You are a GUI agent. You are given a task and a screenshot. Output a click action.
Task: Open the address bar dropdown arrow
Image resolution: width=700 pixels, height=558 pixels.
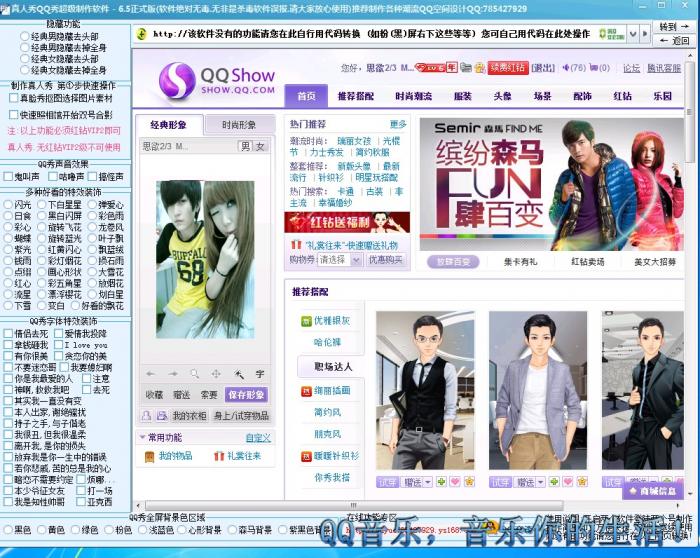click(633, 34)
